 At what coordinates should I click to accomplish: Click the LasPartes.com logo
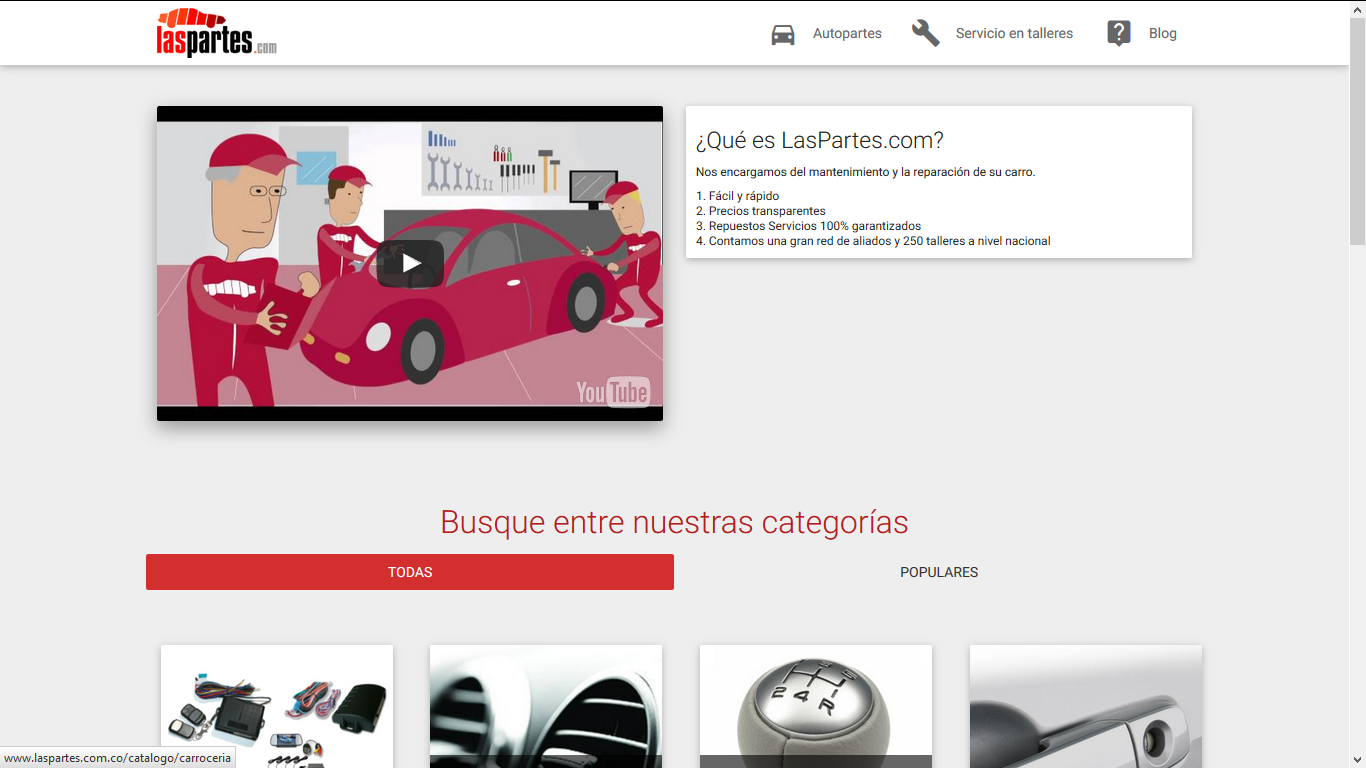coord(216,33)
